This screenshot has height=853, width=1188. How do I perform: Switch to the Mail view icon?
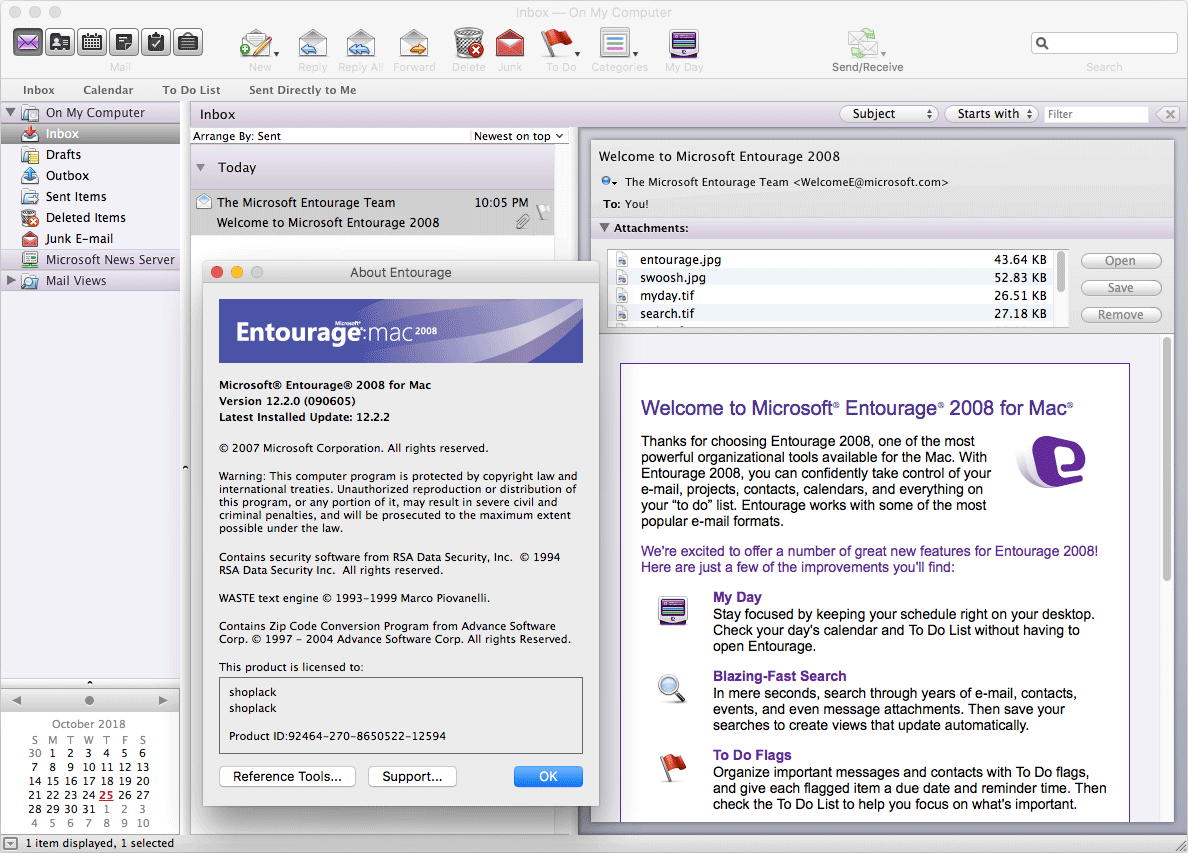pyautogui.click(x=28, y=42)
